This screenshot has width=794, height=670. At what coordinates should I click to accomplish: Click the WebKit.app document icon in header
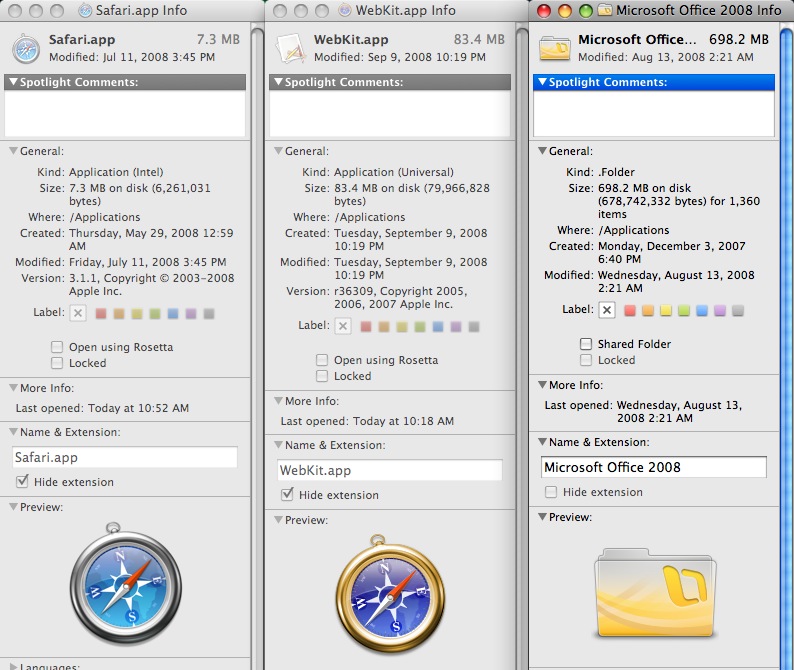[291, 49]
